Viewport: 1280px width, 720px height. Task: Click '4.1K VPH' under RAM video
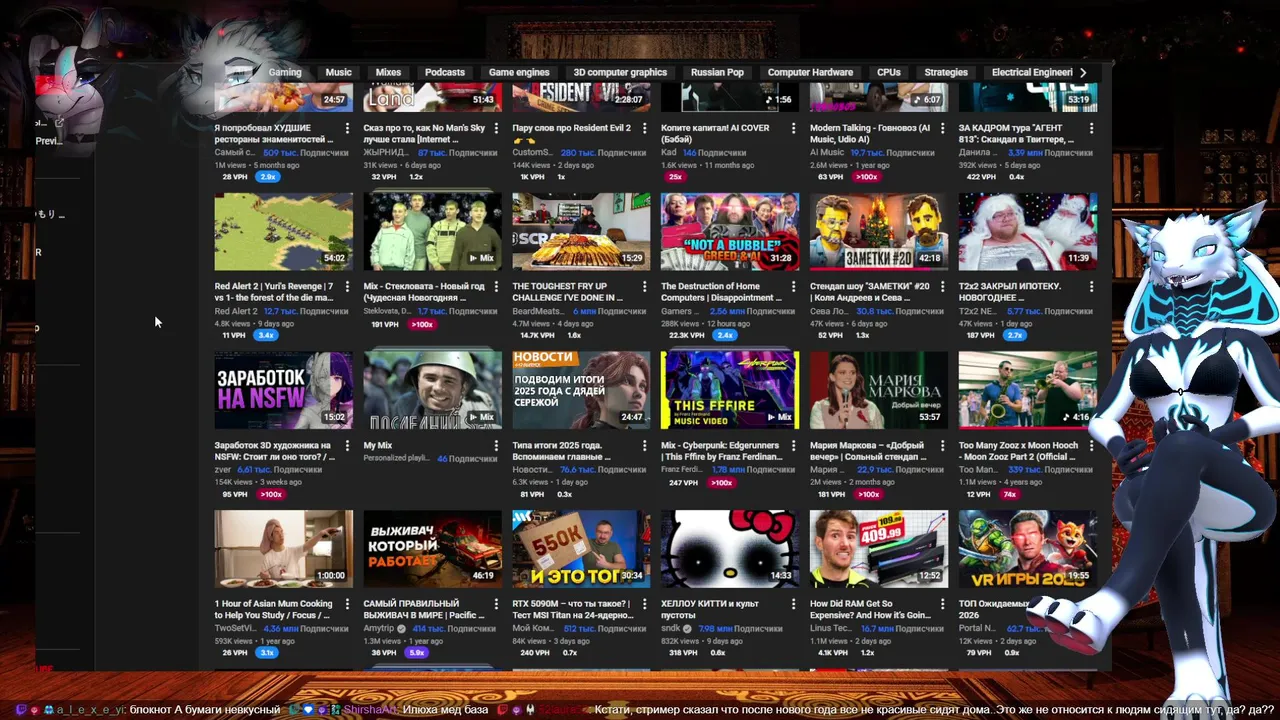832,653
